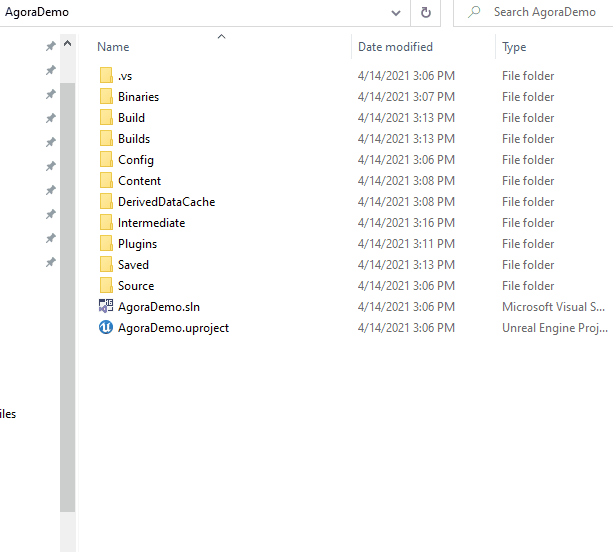Click the Plugins date 4/14/2021 3:11 PM
Image resolution: width=613 pixels, height=552 pixels.
(x=406, y=244)
